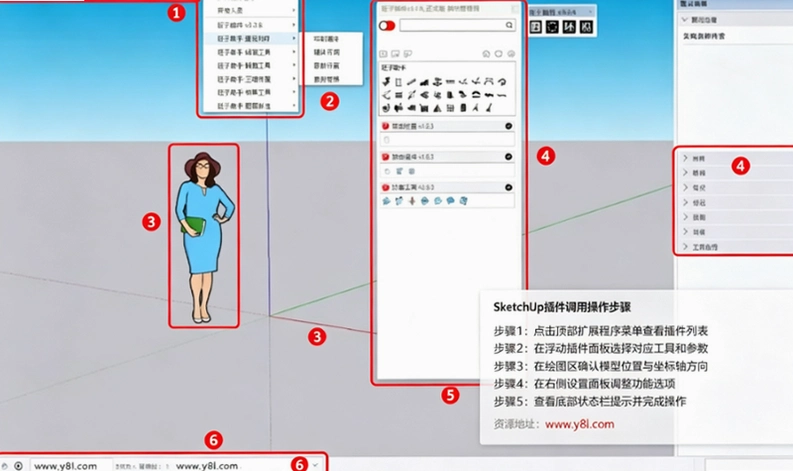Click the last blue icon in third section

(x=463, y=201)
